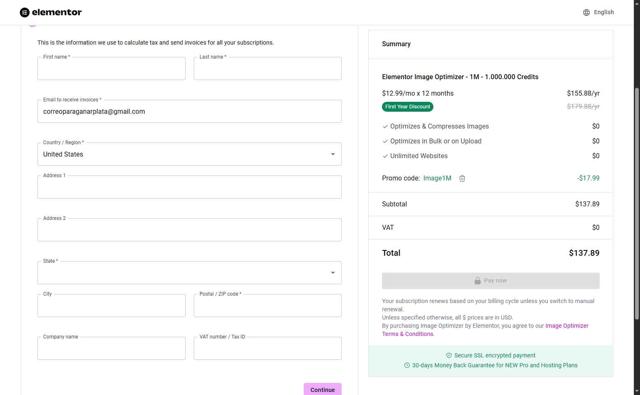Click the struck-through $179.88/yr price
Viewport: 640px width, 395px height.
(583, 107)
